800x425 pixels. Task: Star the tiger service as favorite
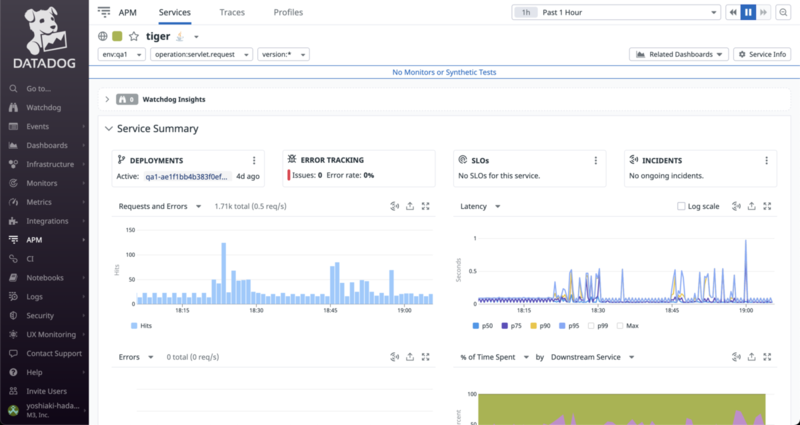click(134, 36)
